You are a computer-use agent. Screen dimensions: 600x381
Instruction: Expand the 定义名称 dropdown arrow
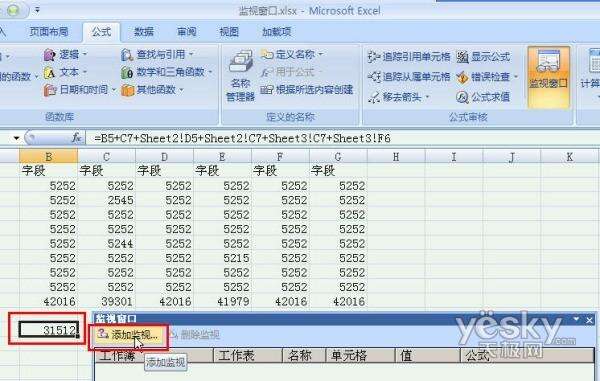[321, 54]
